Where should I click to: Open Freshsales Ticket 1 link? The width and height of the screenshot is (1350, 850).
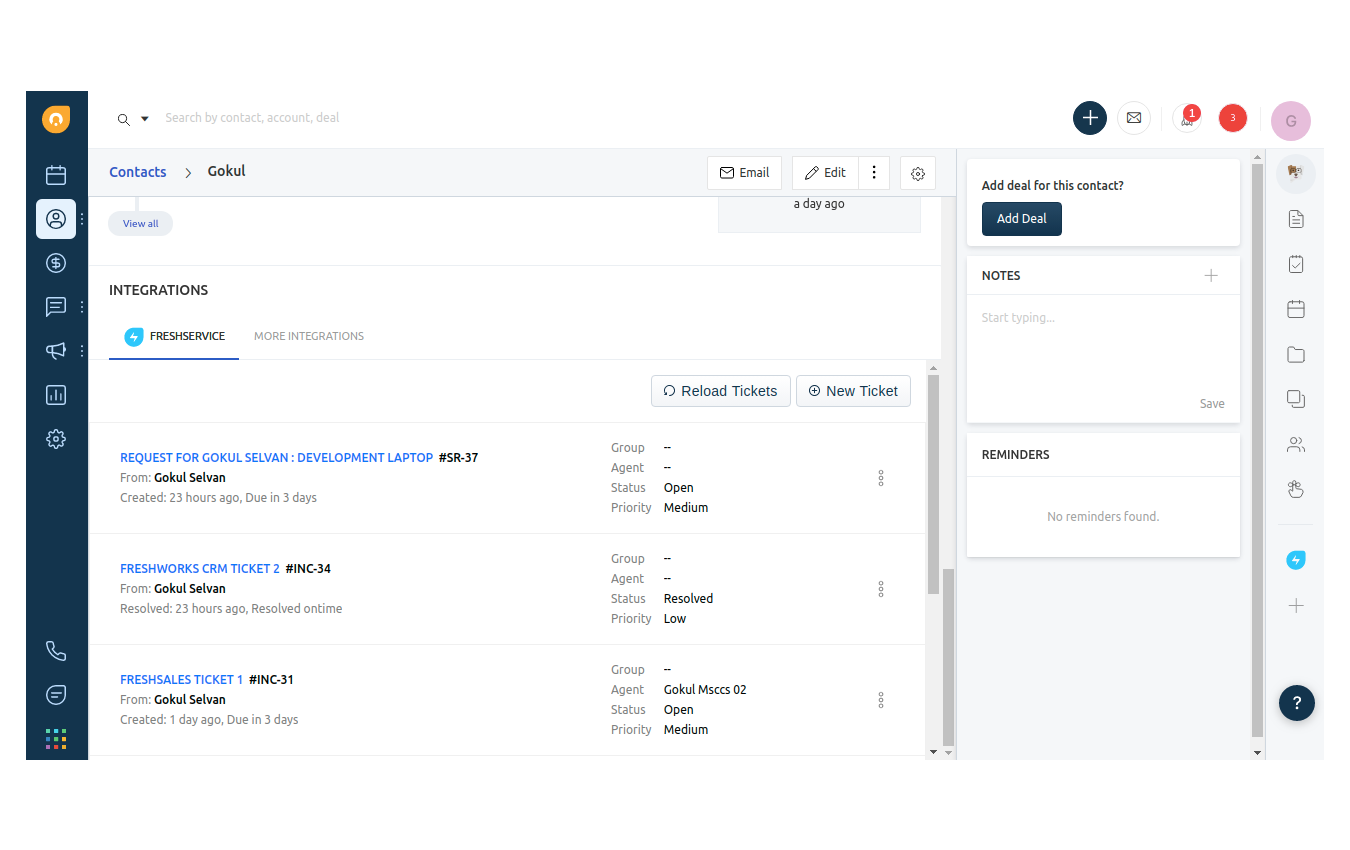point(181,680)
